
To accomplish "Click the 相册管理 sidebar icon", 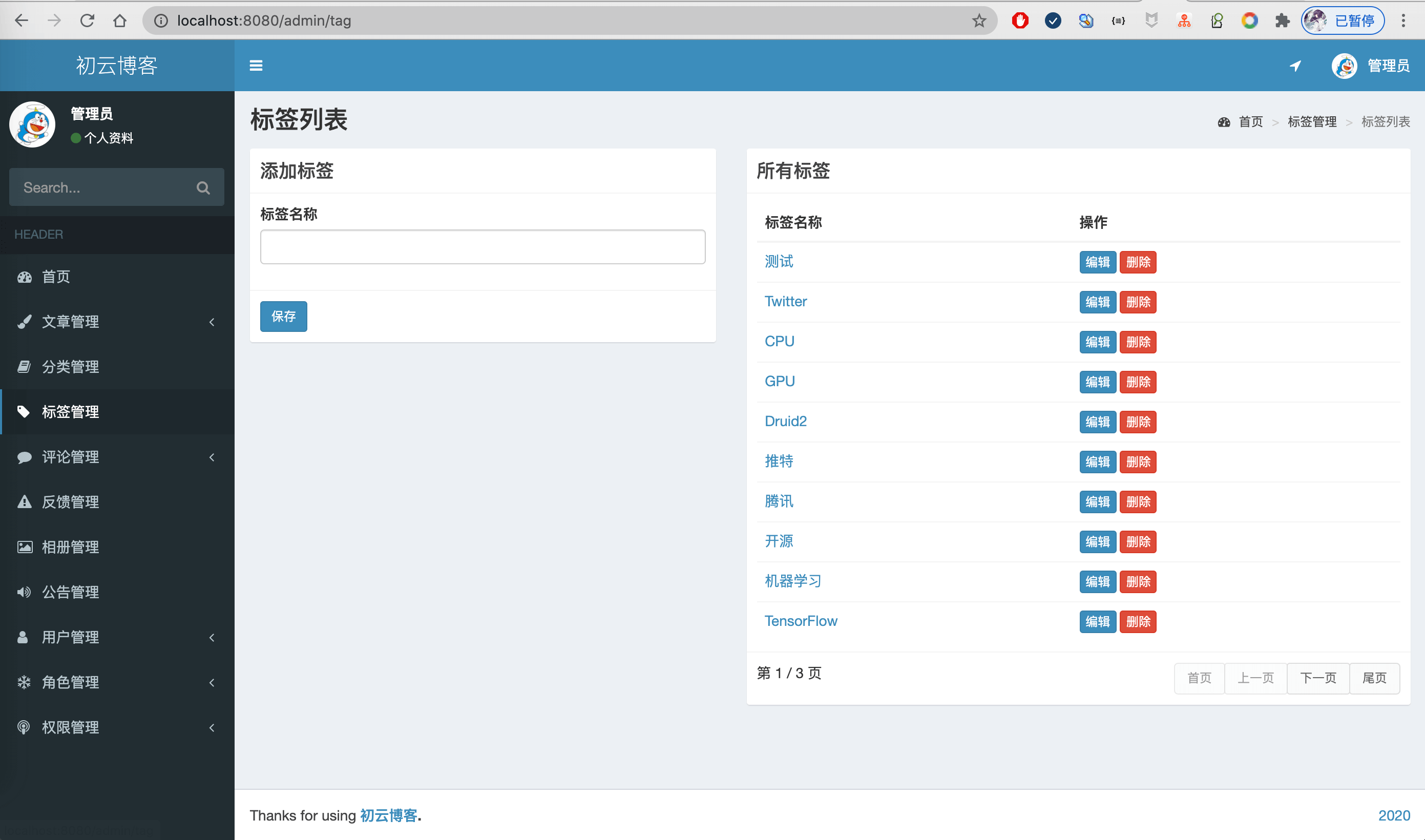I will (25, 546).
